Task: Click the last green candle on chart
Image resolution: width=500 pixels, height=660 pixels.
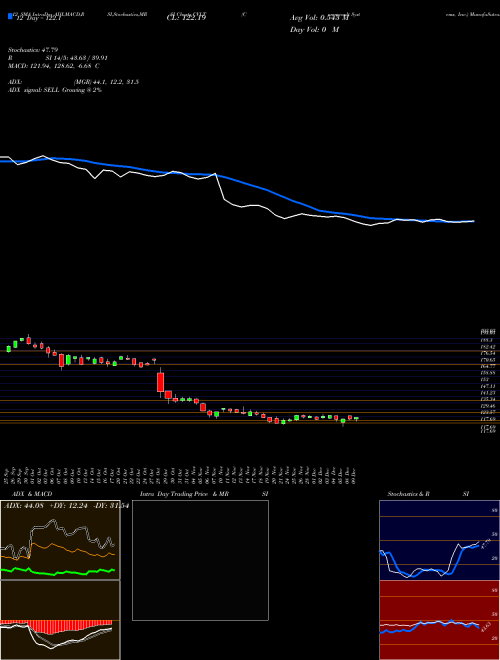Action: point(356,418)
